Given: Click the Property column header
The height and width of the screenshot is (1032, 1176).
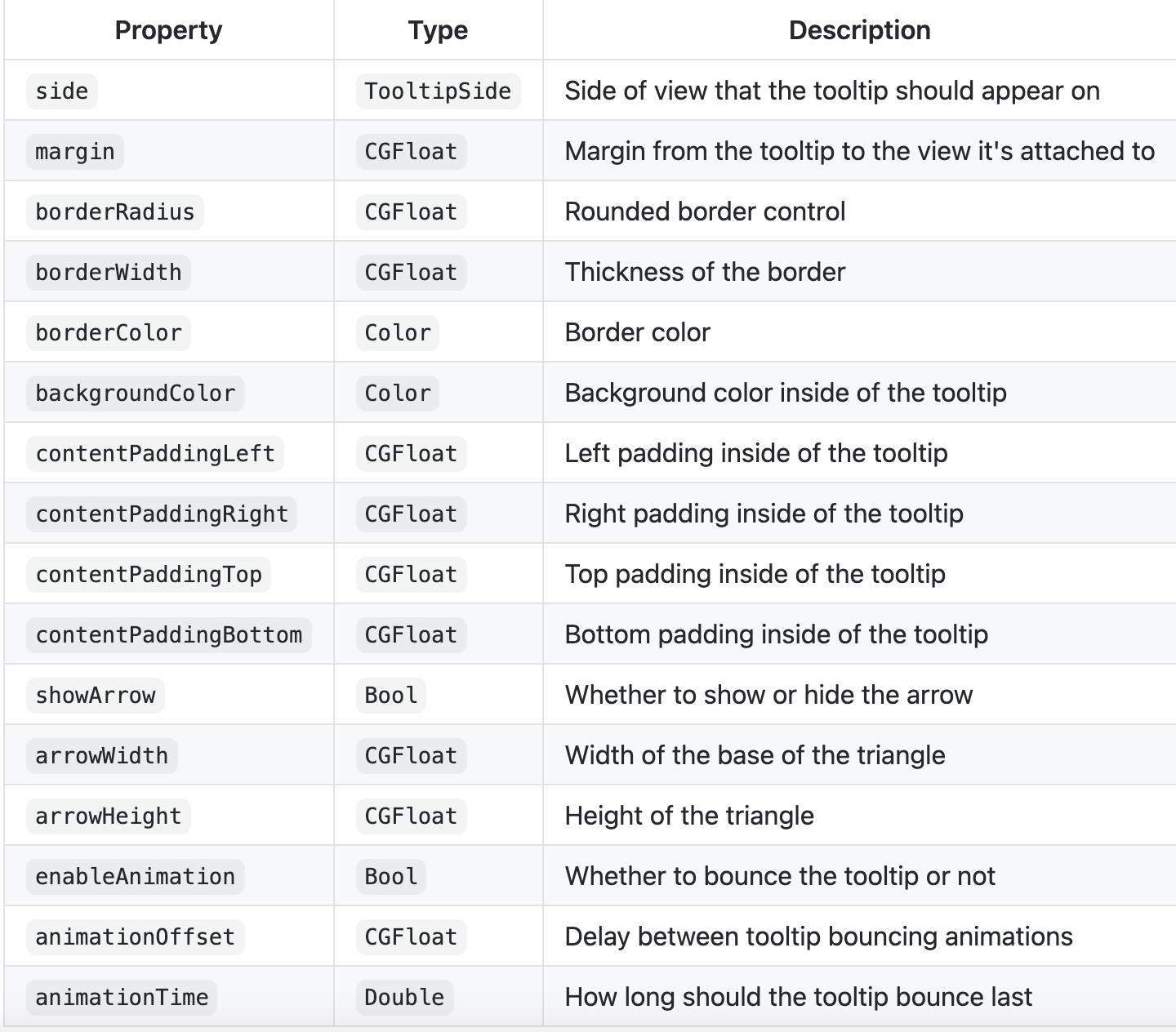Looking at the screenshot, I should [x=169, y=30].
